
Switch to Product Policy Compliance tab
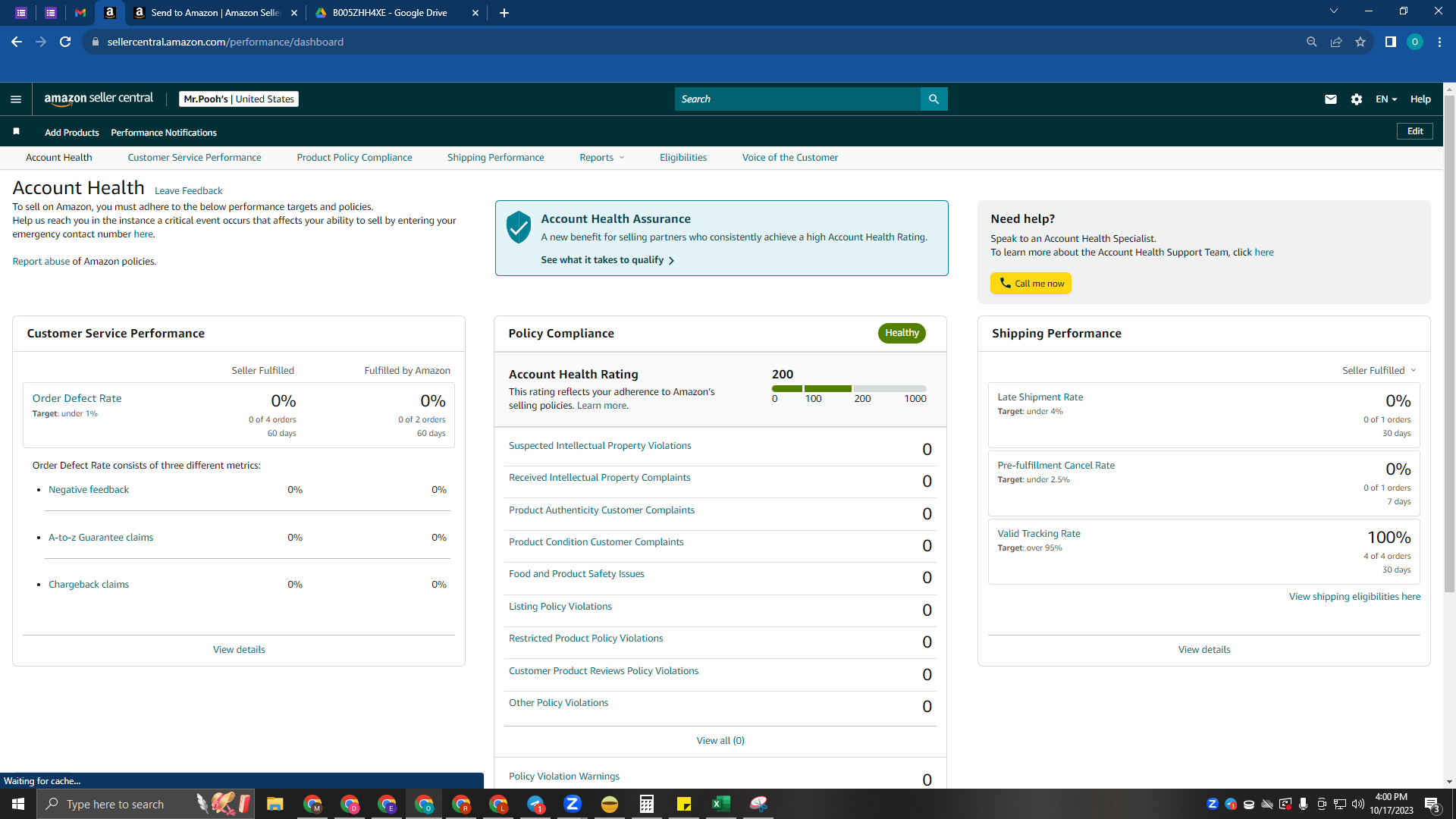click(x=354, y=158)
